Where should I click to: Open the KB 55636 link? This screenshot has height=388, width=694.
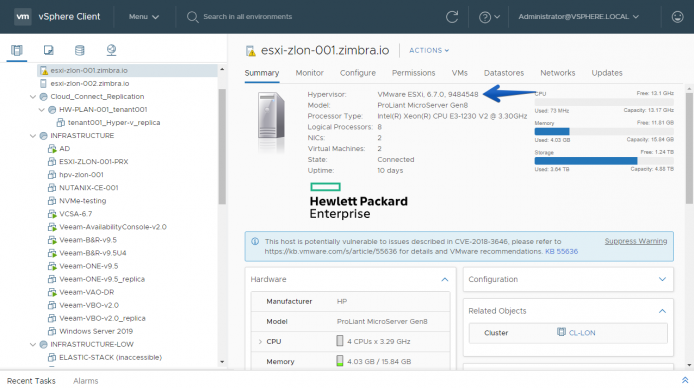point(561,251)
